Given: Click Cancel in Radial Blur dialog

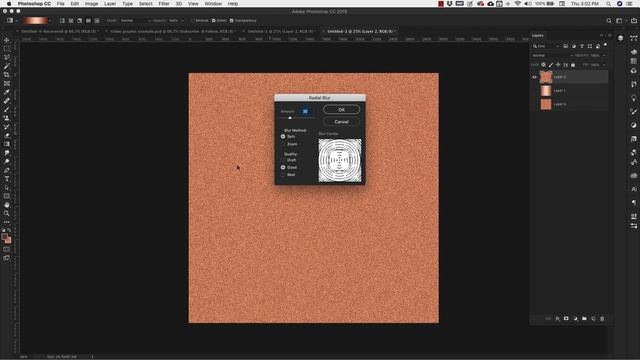Looking at the screenshot, I should tap(342, 122).
